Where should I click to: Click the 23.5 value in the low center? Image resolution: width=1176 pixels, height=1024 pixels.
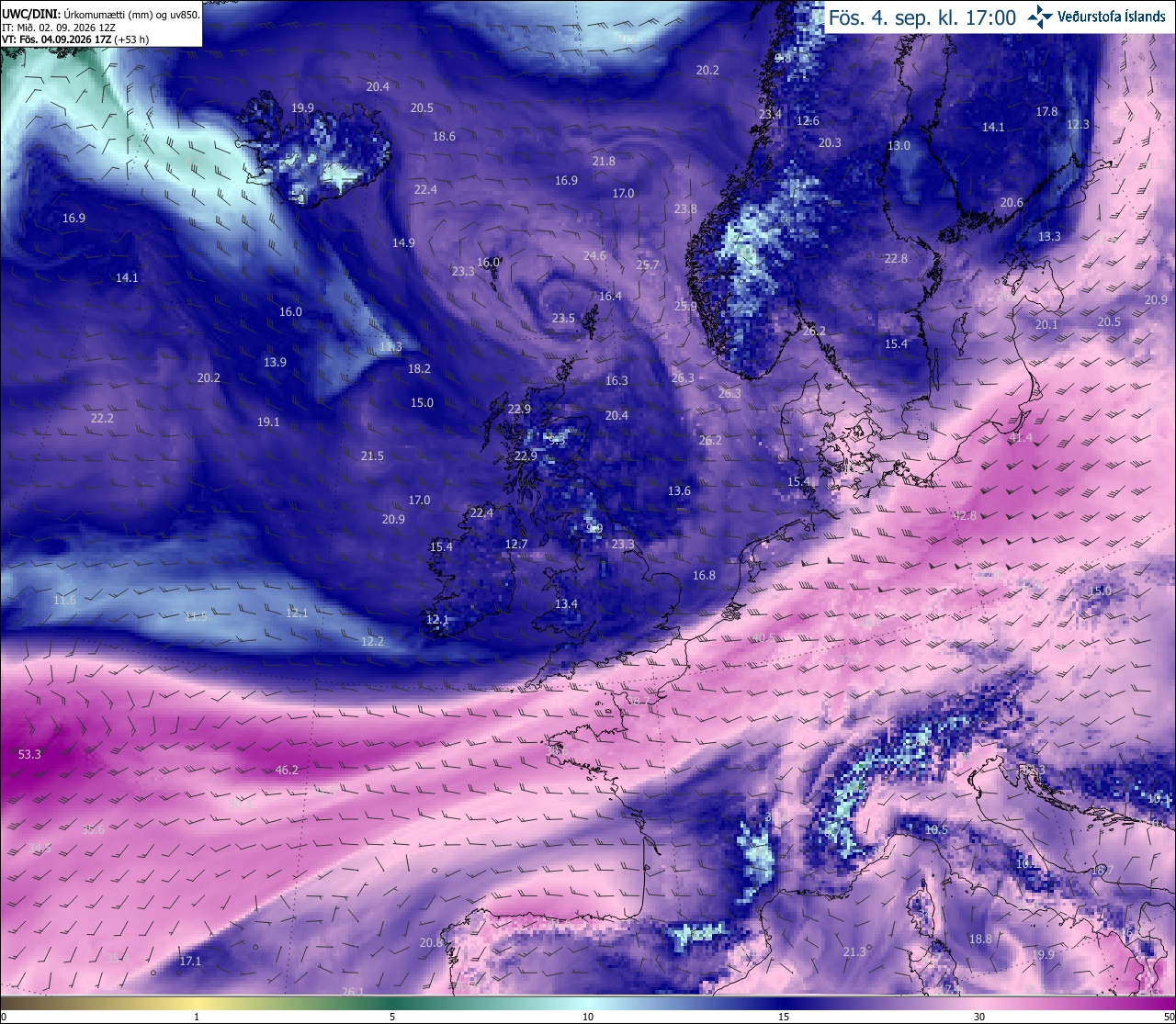pyautogui.click(x=563, y=319)
